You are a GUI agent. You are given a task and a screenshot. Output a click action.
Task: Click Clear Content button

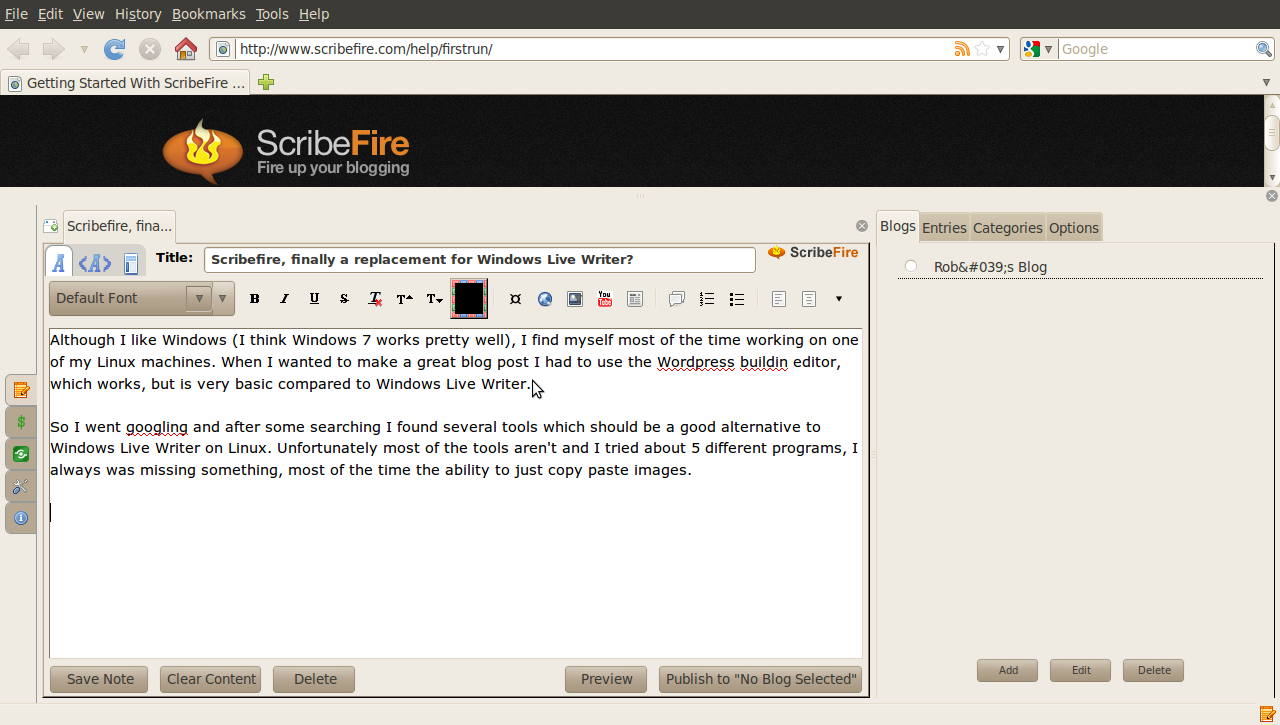click(211, 679)
